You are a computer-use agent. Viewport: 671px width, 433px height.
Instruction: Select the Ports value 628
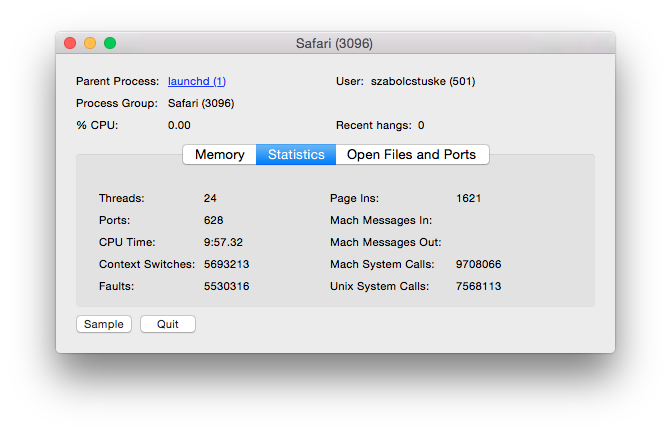pos(214,220)
